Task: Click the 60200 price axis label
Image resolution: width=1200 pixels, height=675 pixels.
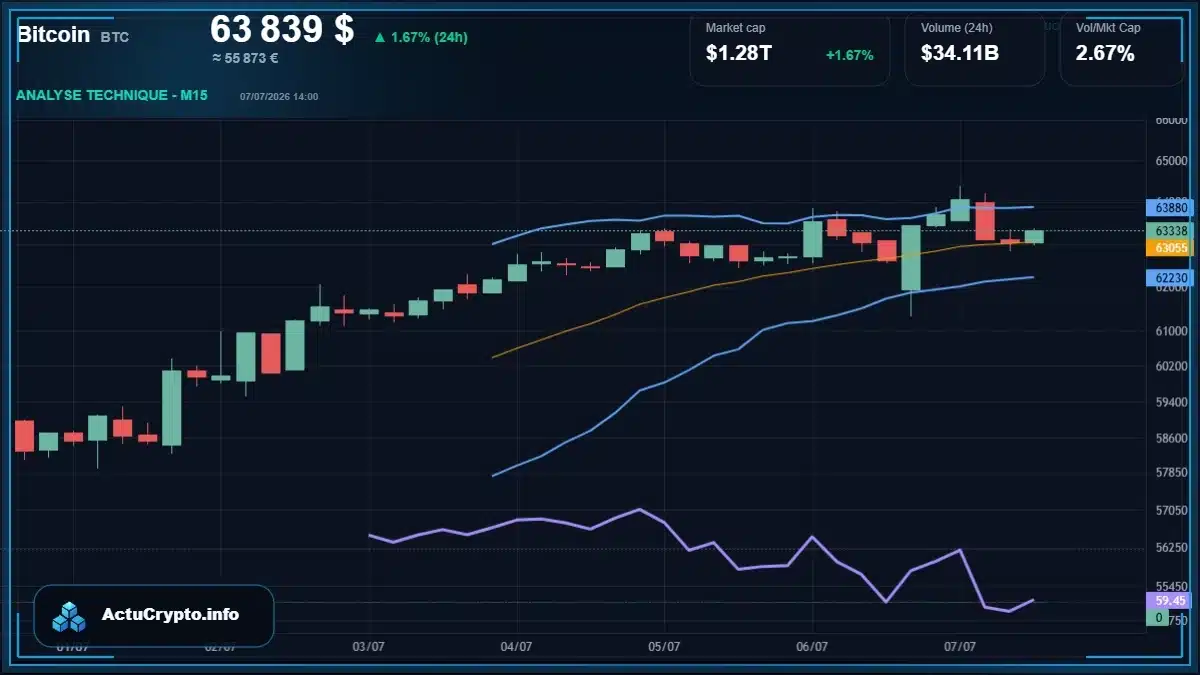Action: [1171, 367]
